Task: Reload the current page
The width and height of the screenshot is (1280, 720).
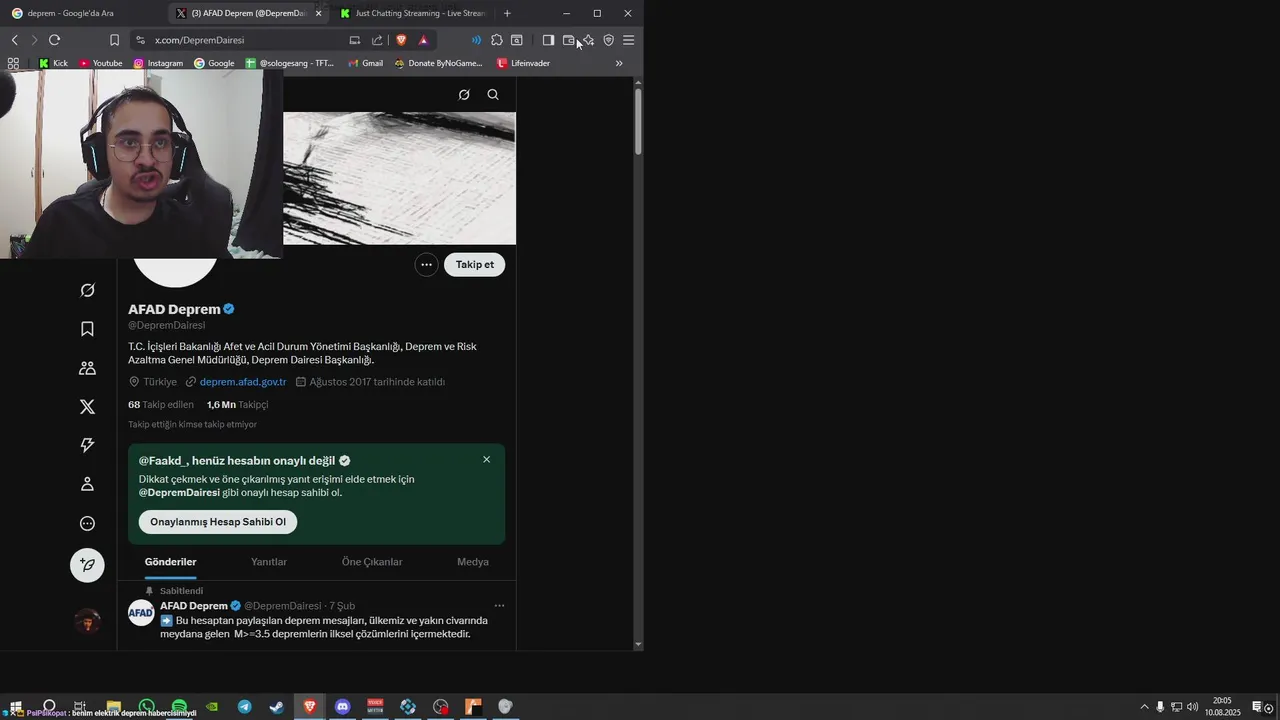Action: [x=54, y=40]
